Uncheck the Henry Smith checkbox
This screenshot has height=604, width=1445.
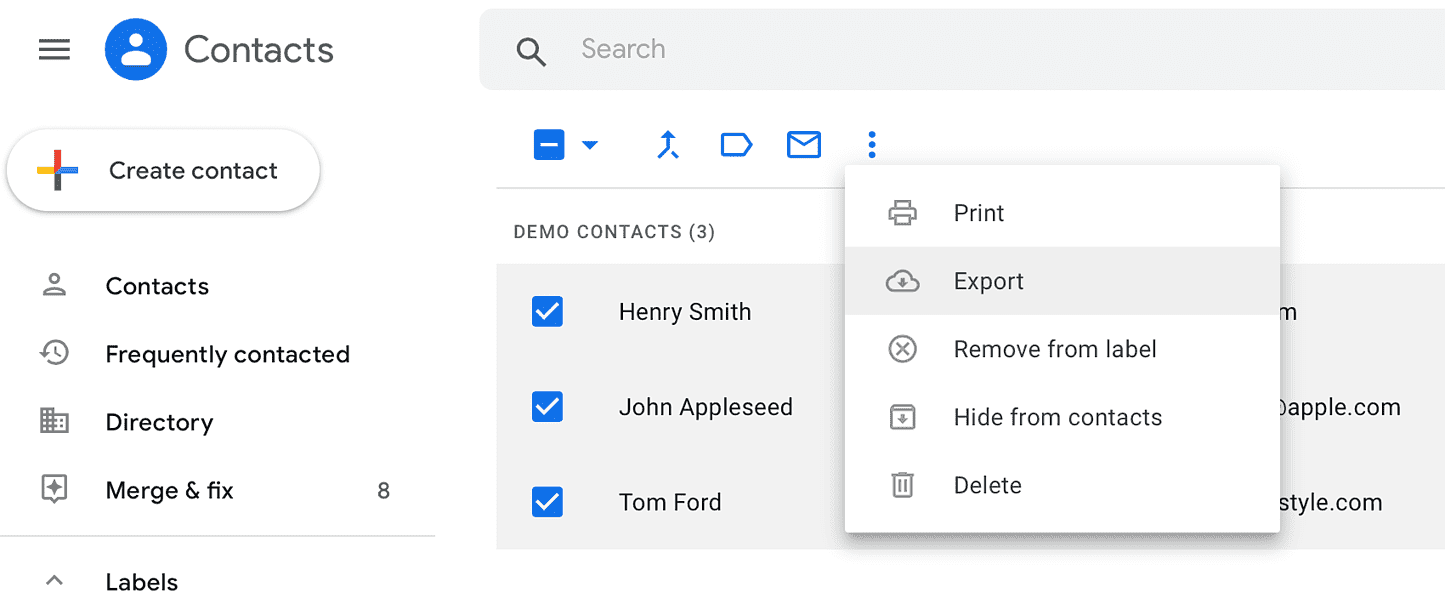coord(547,312)
